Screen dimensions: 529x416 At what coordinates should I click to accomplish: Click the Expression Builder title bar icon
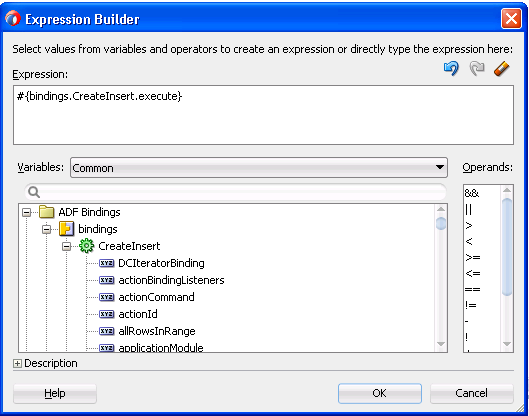coord(13,19)
